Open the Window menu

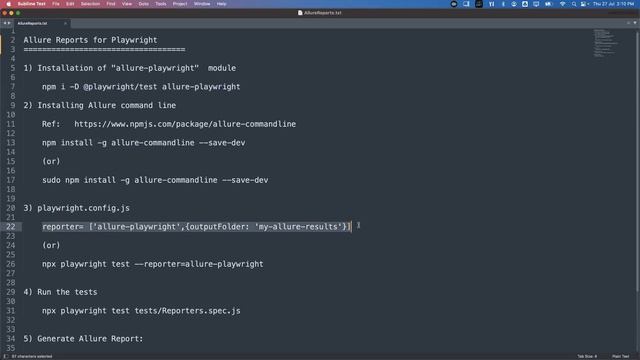click(202, 4)
